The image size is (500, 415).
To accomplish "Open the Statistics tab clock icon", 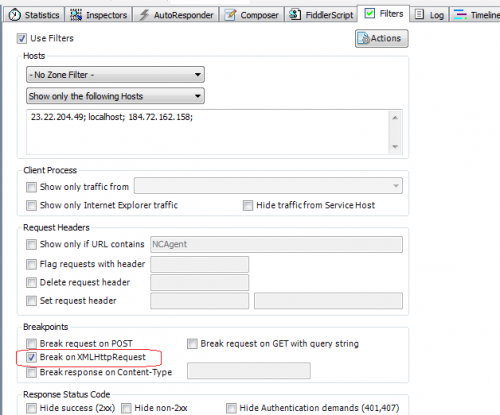I will [x=14, y=15].
